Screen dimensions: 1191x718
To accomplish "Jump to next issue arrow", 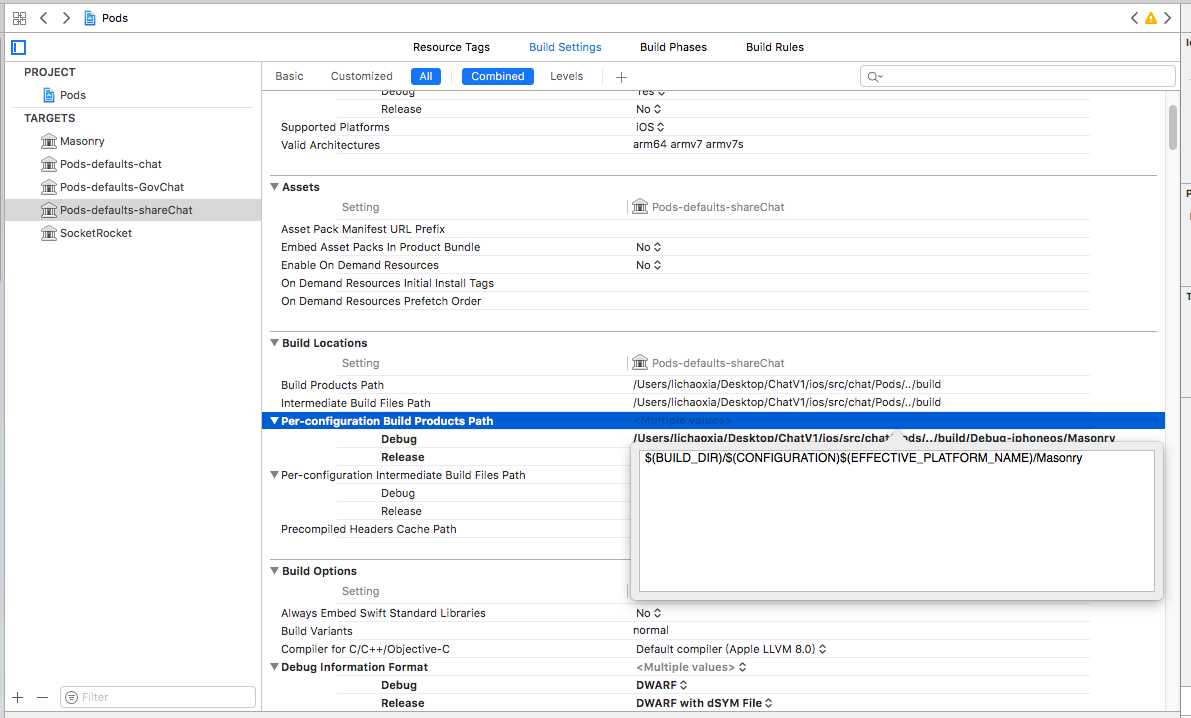I will point(1167,17).
